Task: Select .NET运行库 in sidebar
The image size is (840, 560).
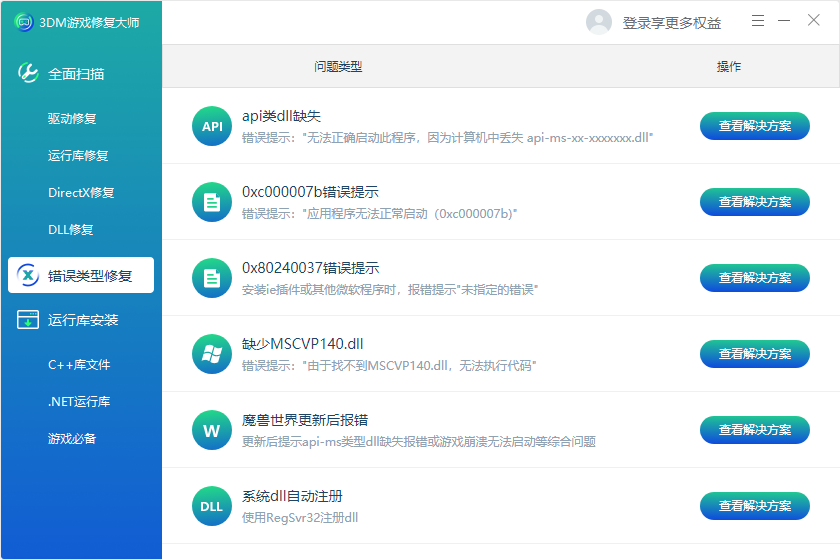Action: (79, 401)
